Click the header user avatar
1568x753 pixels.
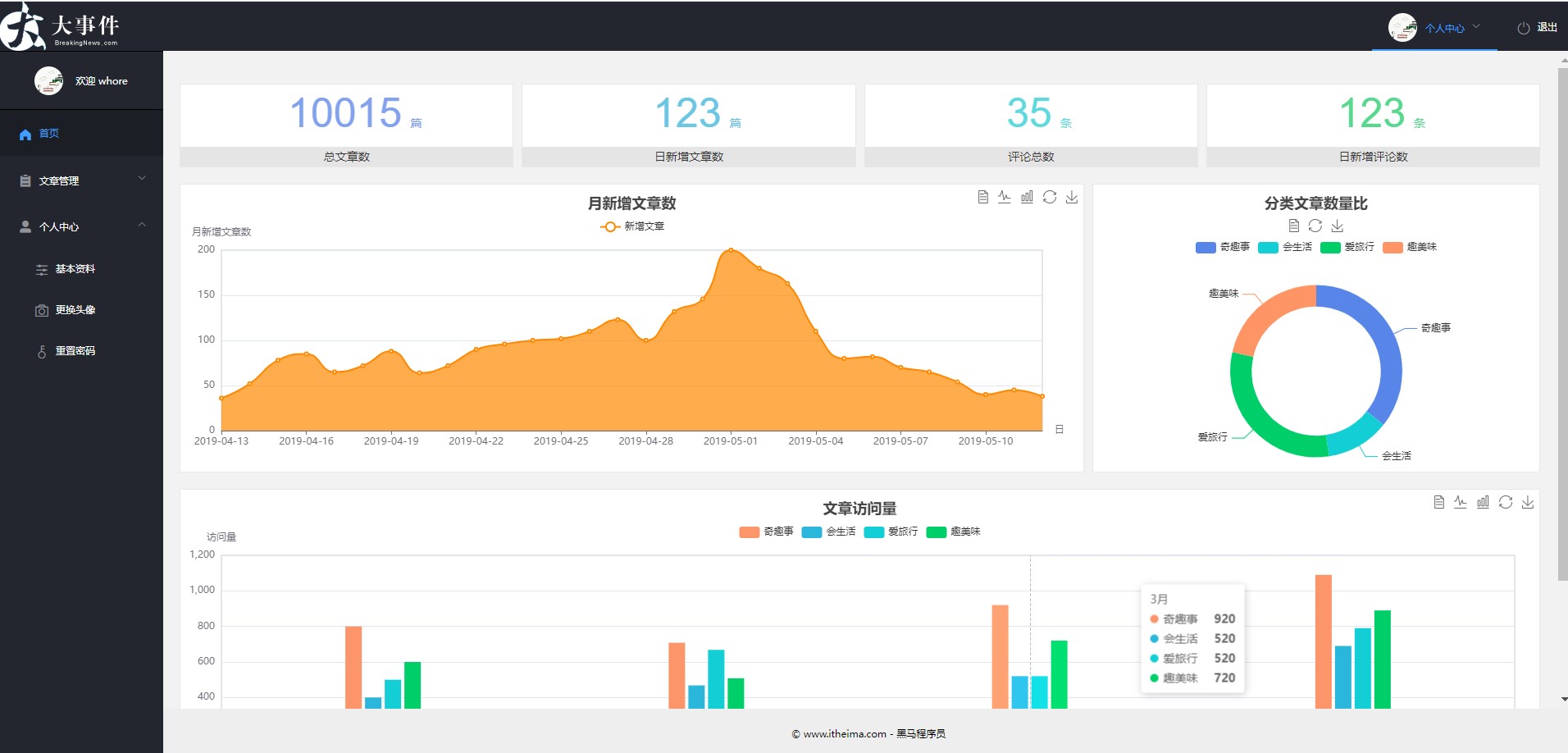(1402, 28)
